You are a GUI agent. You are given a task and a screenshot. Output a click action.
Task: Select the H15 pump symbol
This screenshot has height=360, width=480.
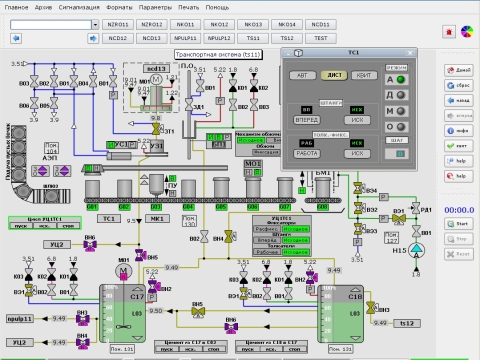pyautogui.click(x=416, y=250)
